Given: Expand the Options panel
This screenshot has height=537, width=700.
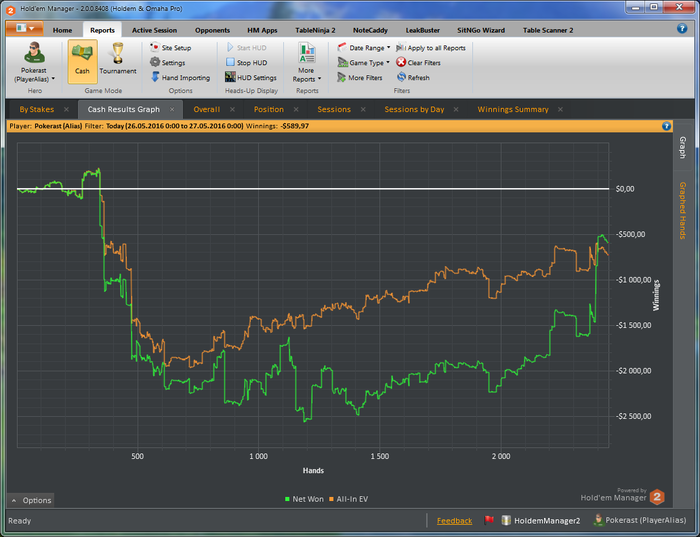Looking at the screenshot, I should (x=31, y=500).
